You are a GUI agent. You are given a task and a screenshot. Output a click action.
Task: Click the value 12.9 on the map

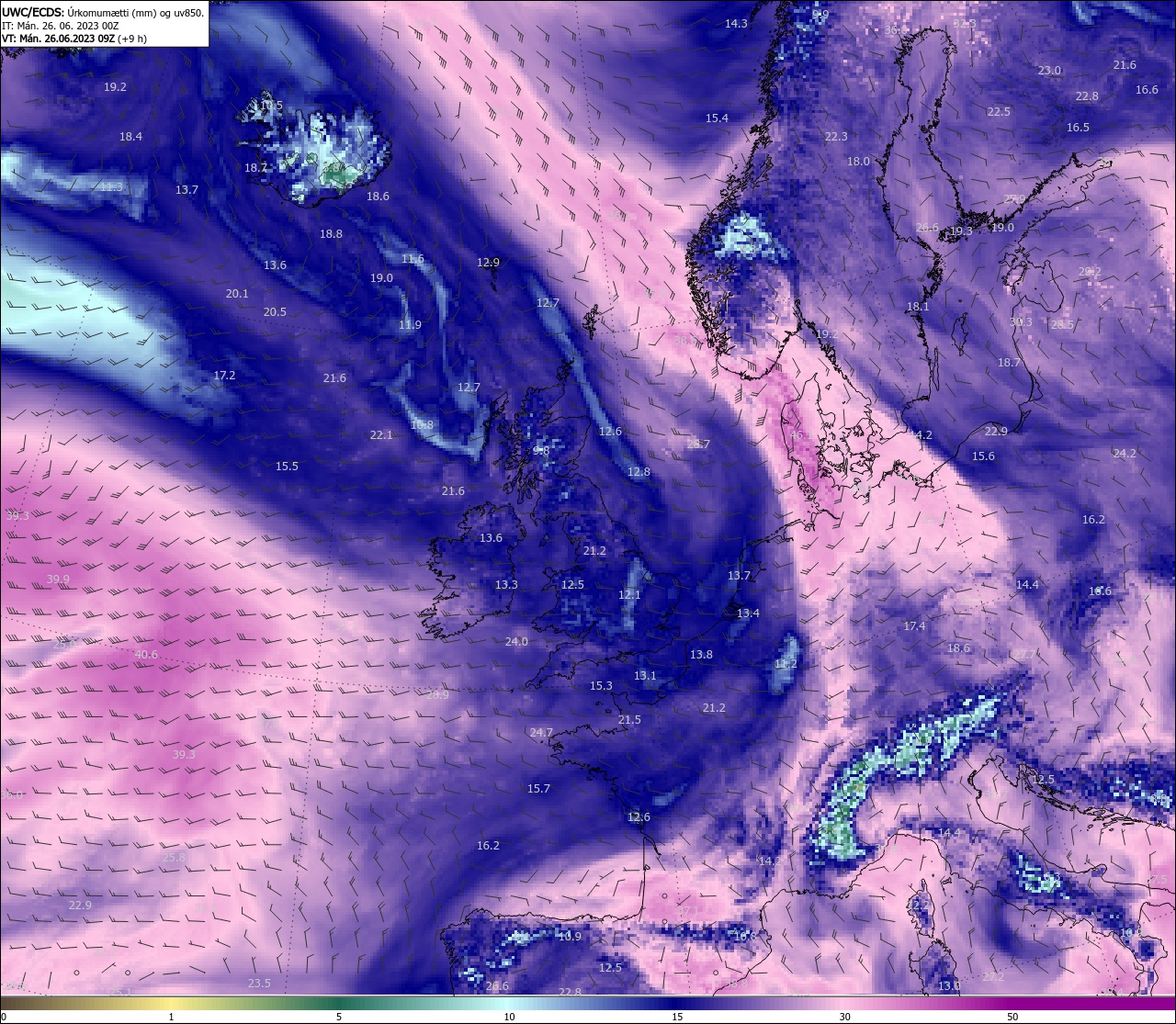[488, 263]
